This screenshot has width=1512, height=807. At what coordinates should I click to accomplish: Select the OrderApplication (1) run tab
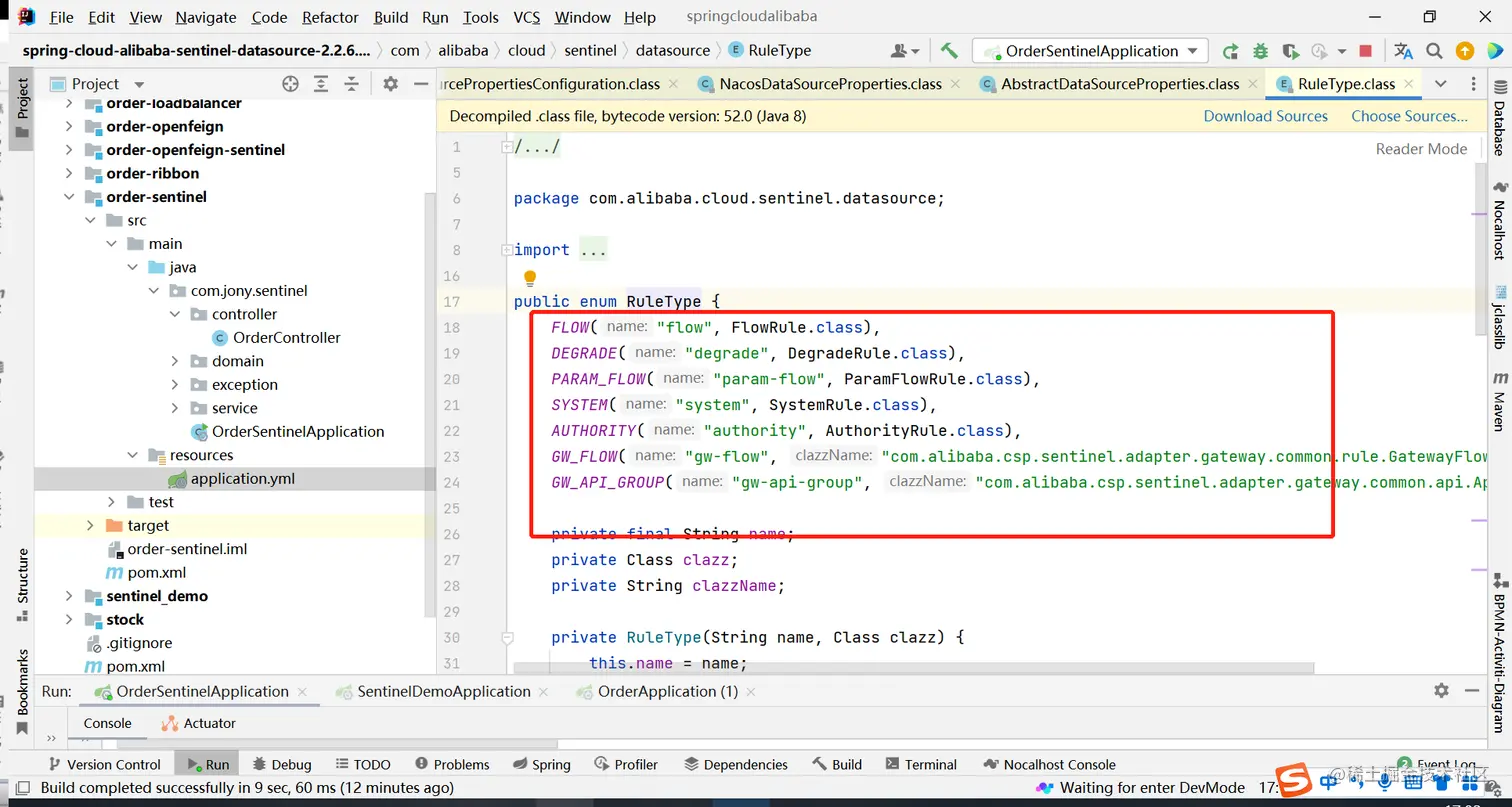(667, 691)
